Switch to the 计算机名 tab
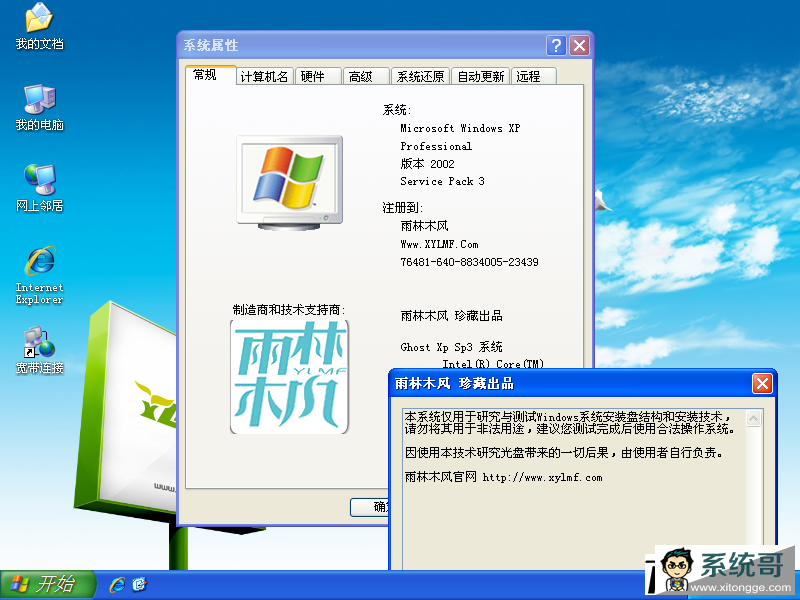The height and width of the screenshot is (600, 800). point(264,77)
